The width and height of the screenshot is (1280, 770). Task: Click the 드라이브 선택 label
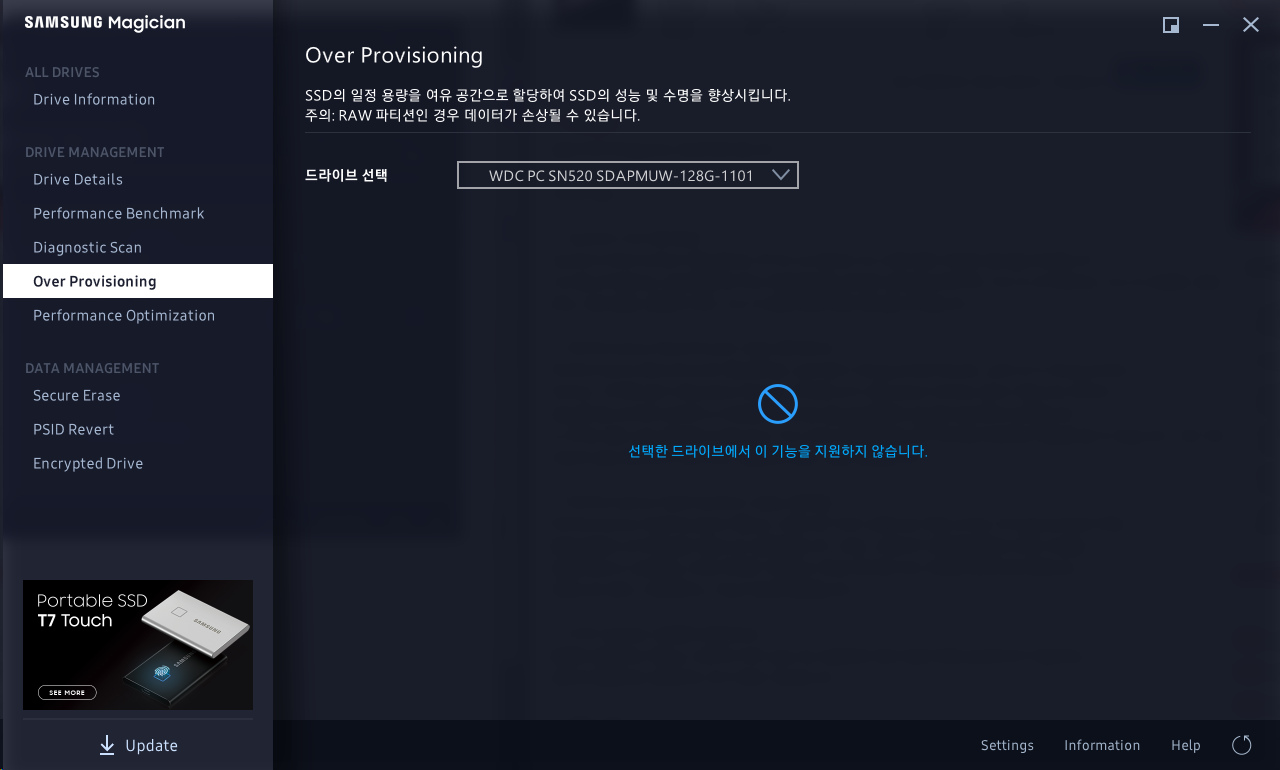click(346, 176)
